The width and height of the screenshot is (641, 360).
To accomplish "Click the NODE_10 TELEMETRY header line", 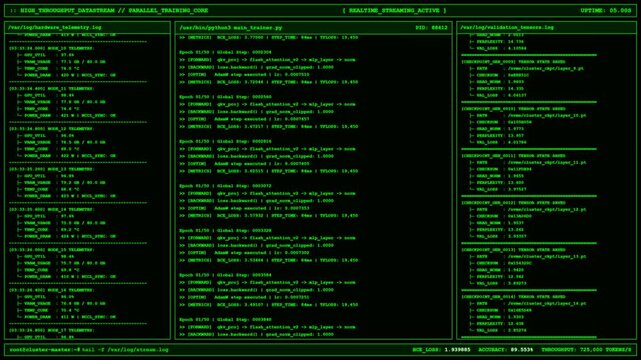I will (x=52, y=48).
